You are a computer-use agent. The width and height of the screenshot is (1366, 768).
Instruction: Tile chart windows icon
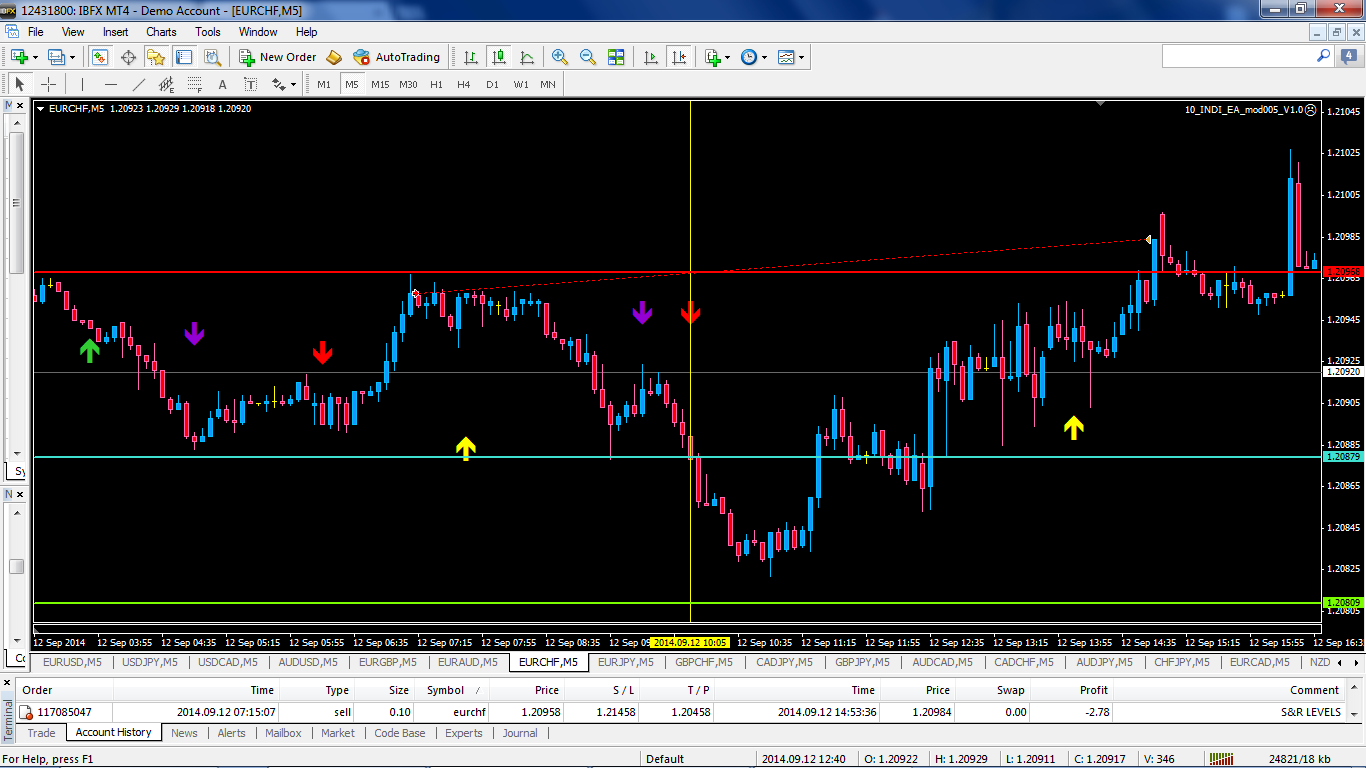[x=616, y=57]
